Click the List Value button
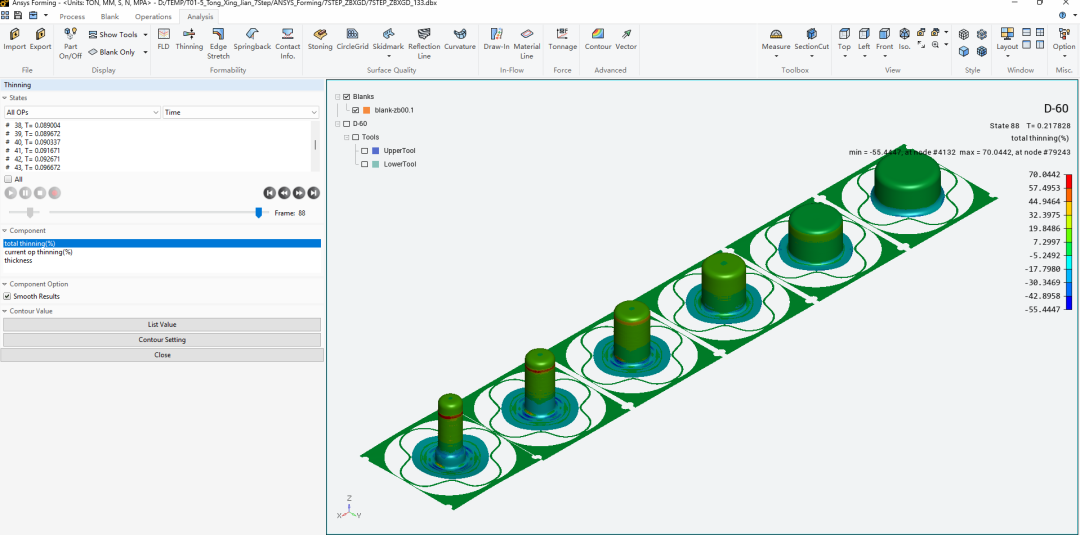The width and height of the screenshot is (1080, 535). (161, 325)
